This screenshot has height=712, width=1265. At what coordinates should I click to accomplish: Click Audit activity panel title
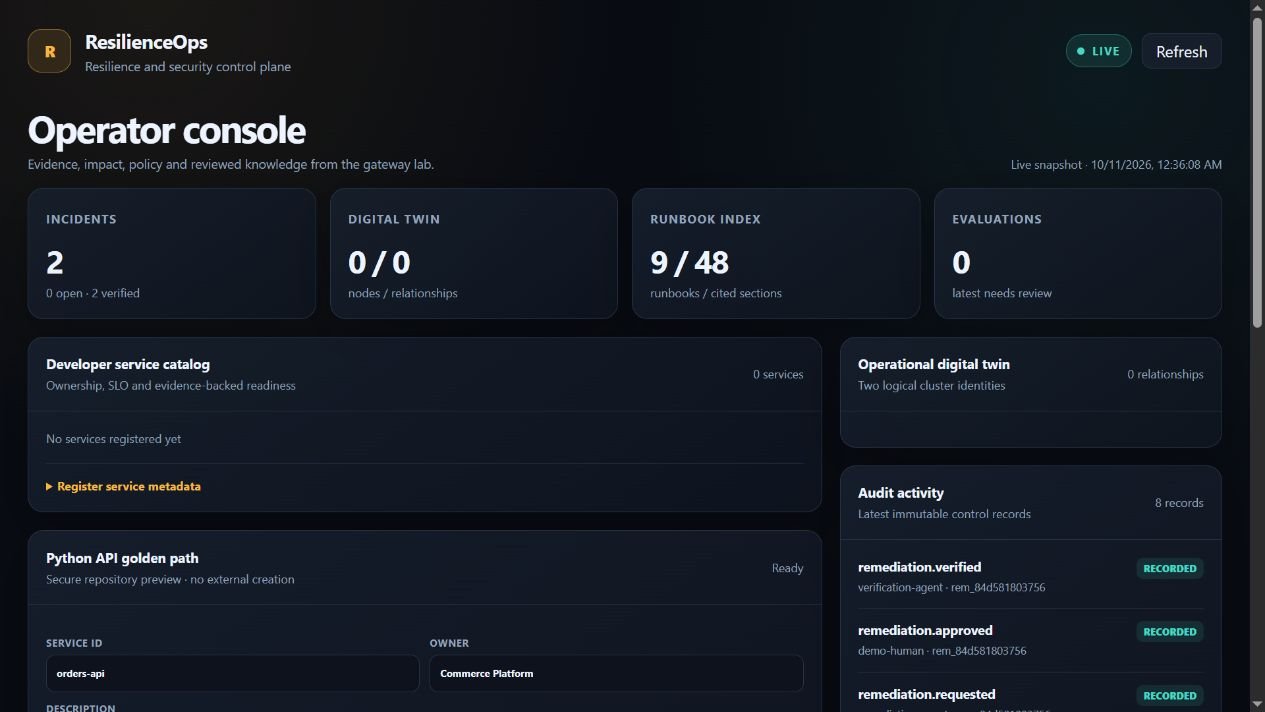click(901, 493)
